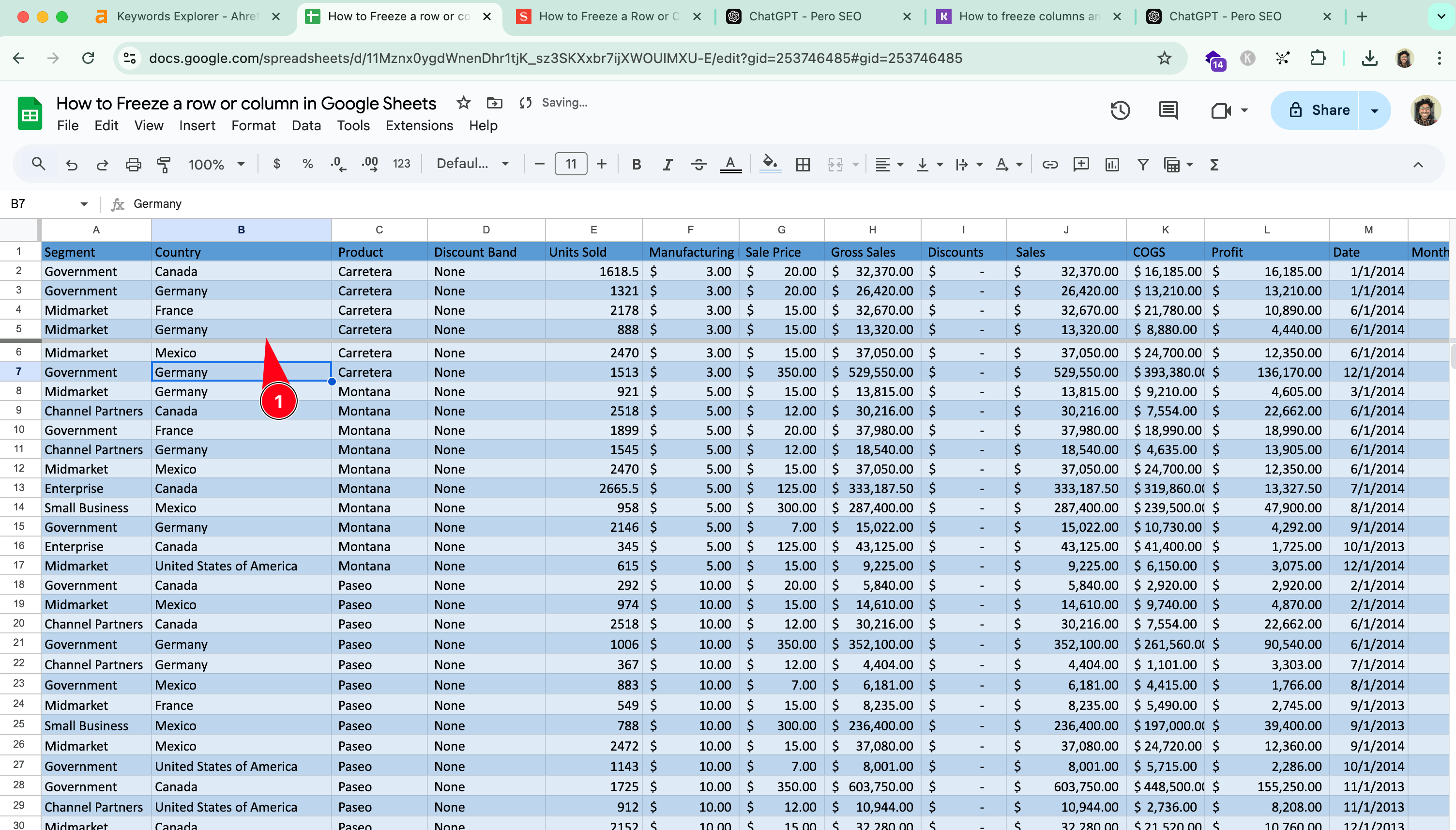
Task: Open the search menus tool
Action: click(x=38, y=164)
